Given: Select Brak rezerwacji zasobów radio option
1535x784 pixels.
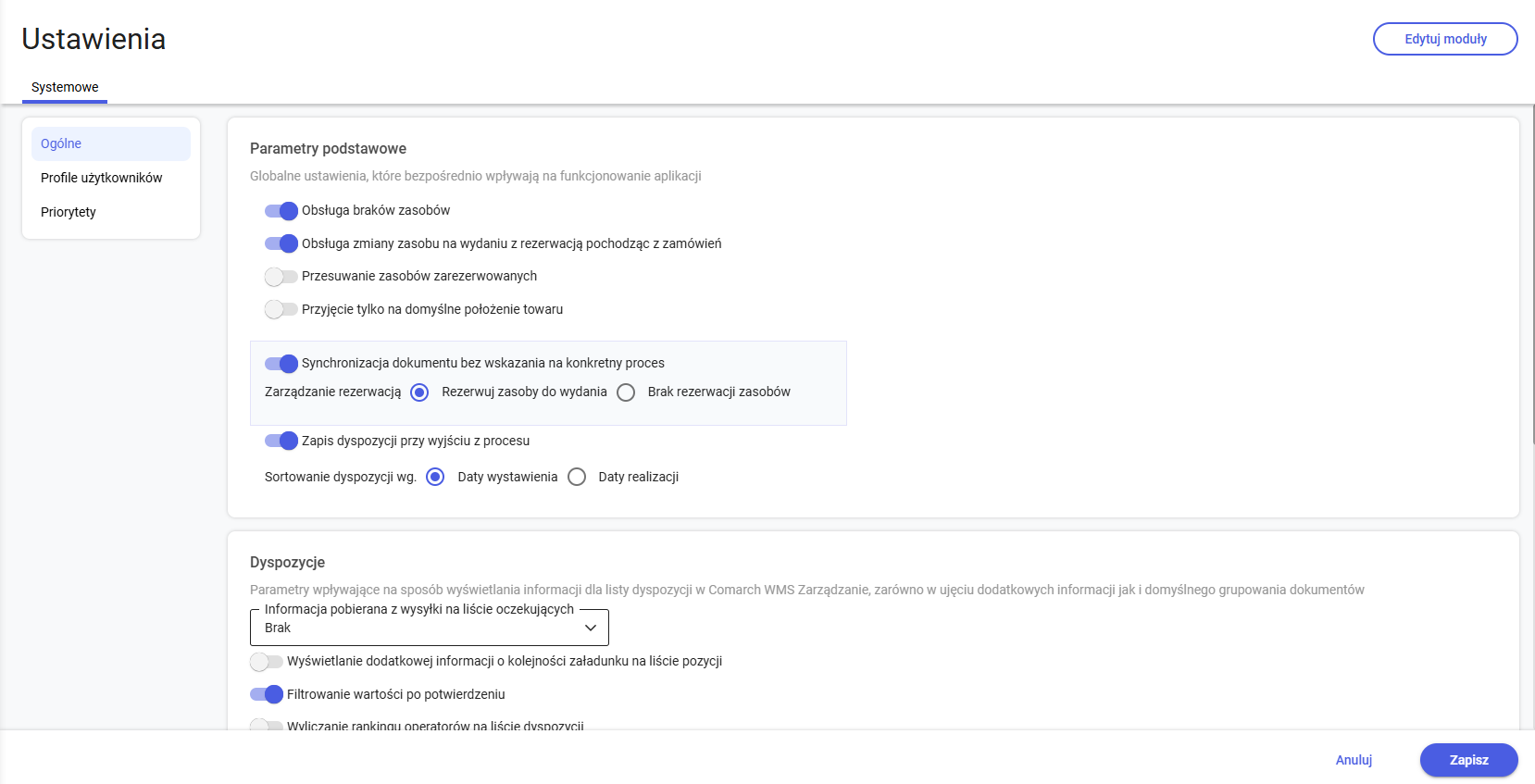Looking at the screenshot, I should pos(626,392).
